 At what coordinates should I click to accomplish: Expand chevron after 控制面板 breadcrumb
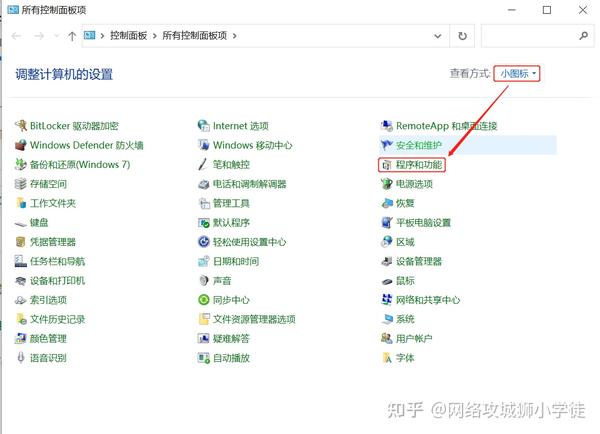click(155, 36)
